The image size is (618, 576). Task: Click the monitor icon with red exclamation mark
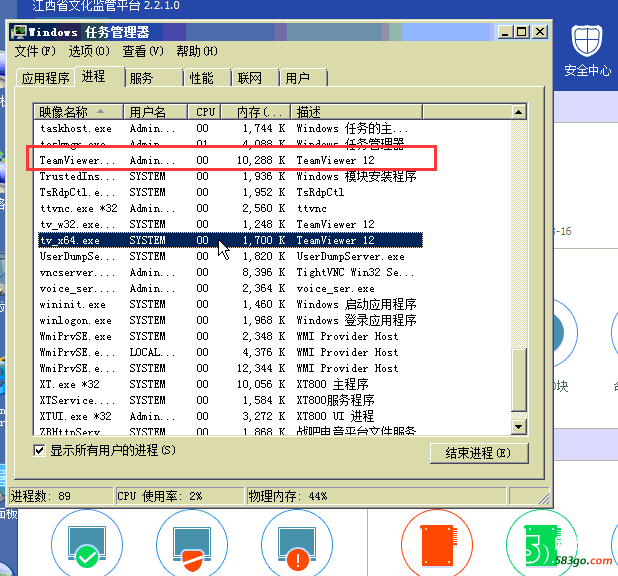297,547
